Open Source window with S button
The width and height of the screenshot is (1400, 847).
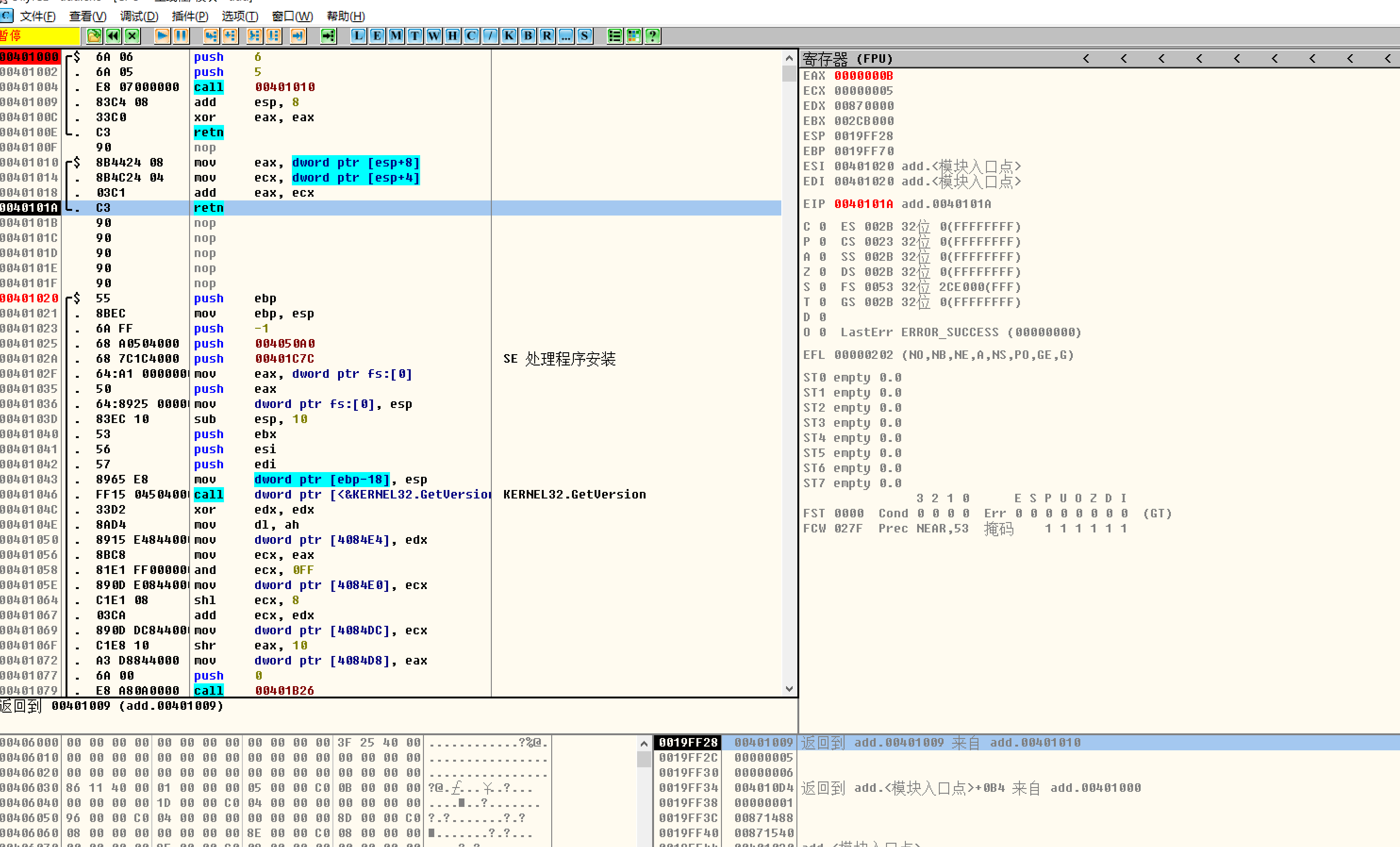[x=585, y=36]
